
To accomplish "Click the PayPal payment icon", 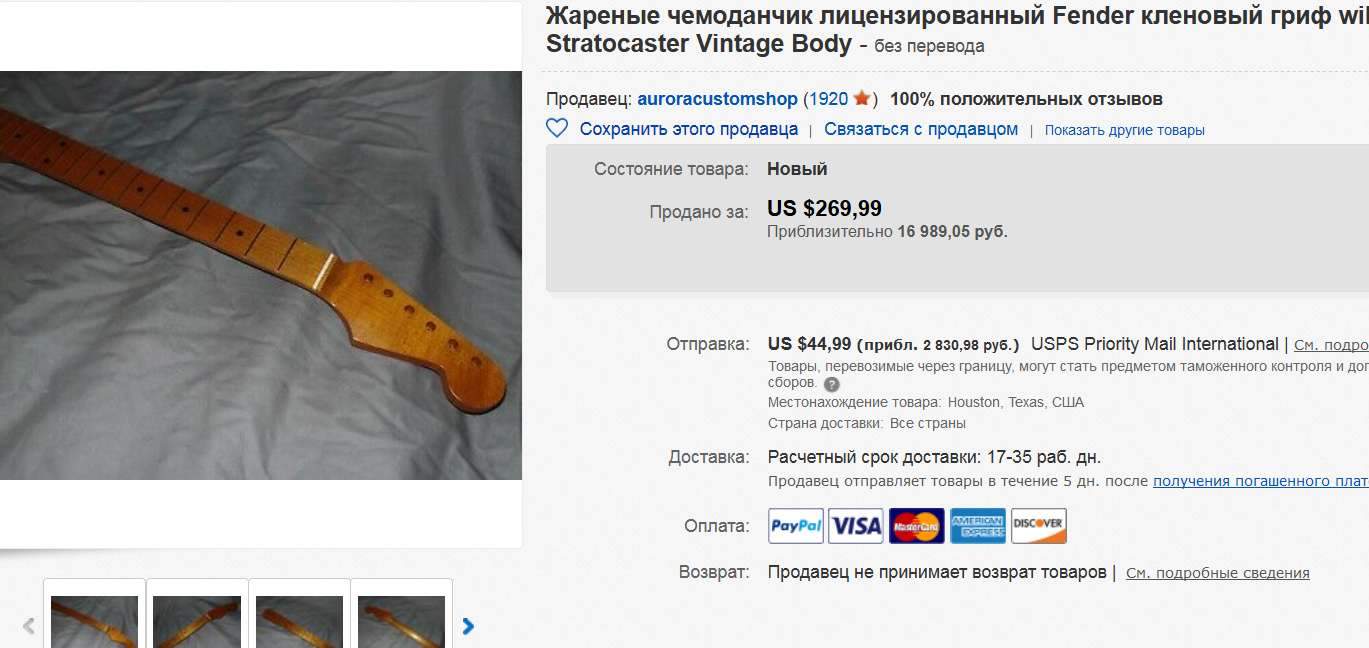I will coord(796,526).
